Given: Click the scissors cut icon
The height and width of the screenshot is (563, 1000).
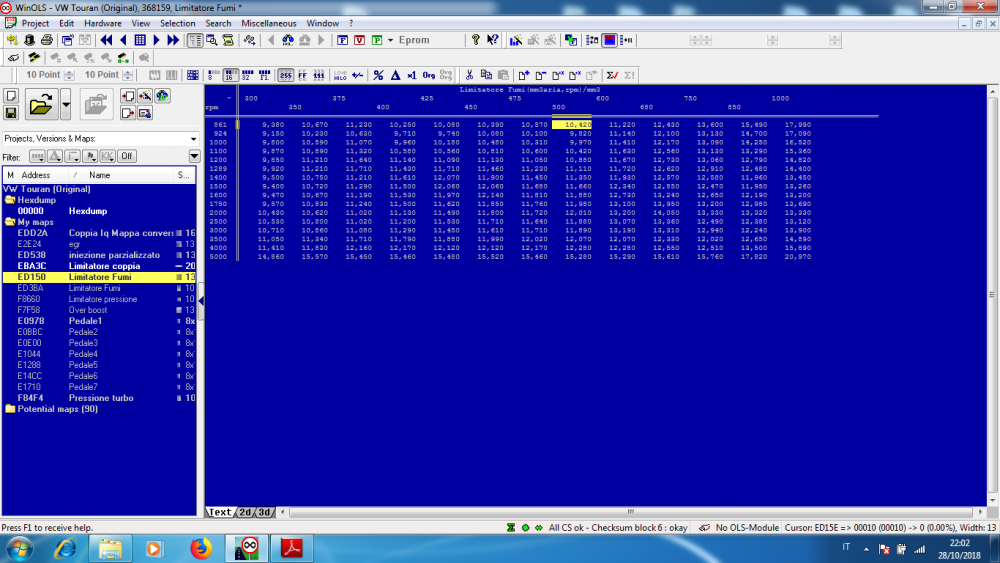Looking at the screenshot, I should pos(469,75).
